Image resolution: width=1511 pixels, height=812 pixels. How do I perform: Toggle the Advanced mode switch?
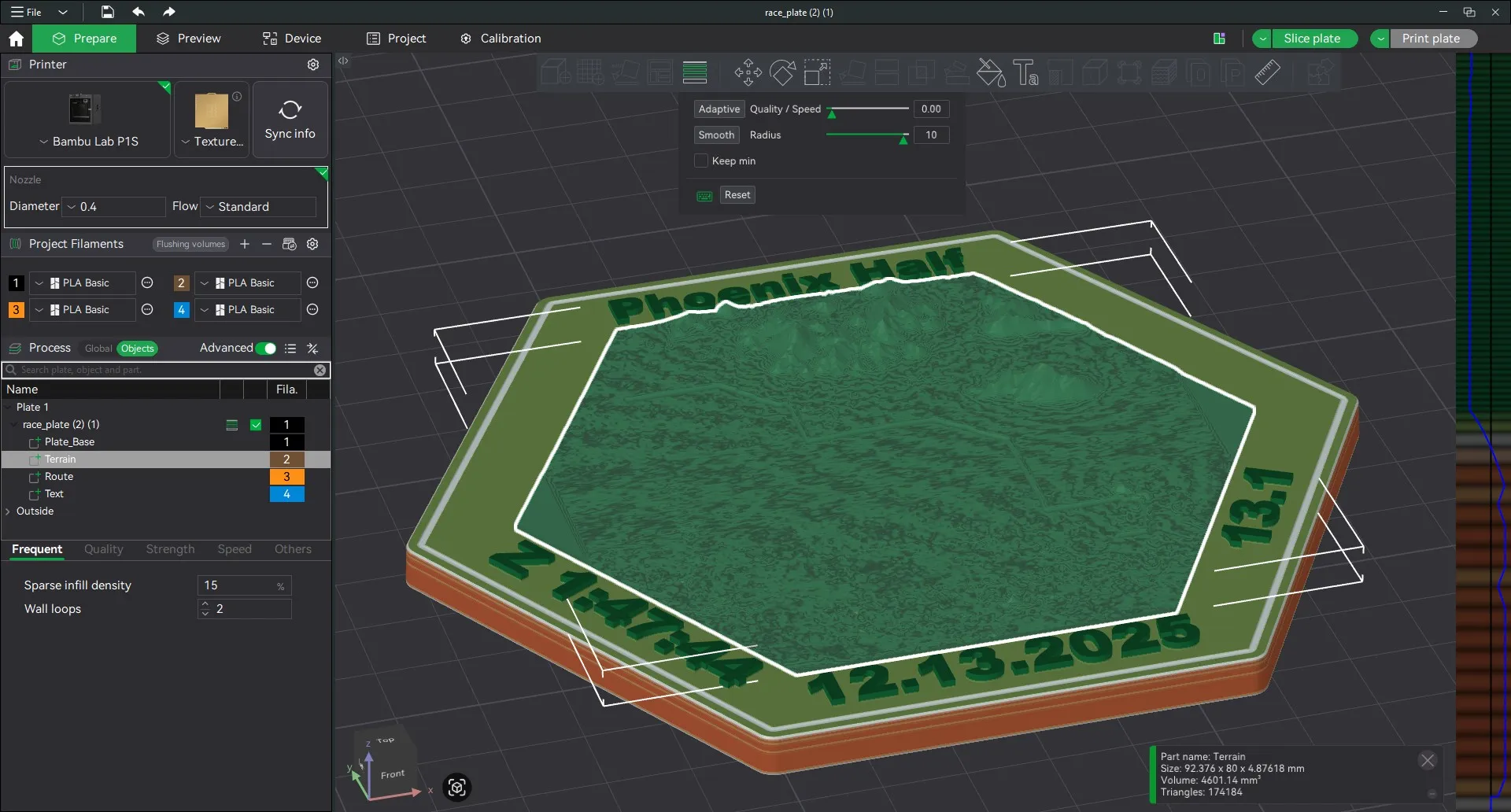[266, 349]
